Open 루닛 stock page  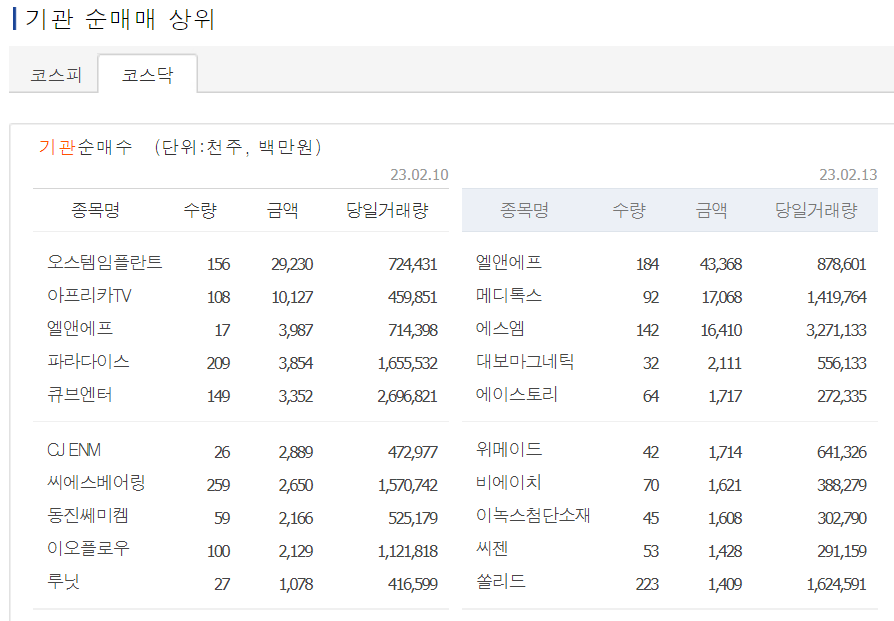(x=63, y=583)
